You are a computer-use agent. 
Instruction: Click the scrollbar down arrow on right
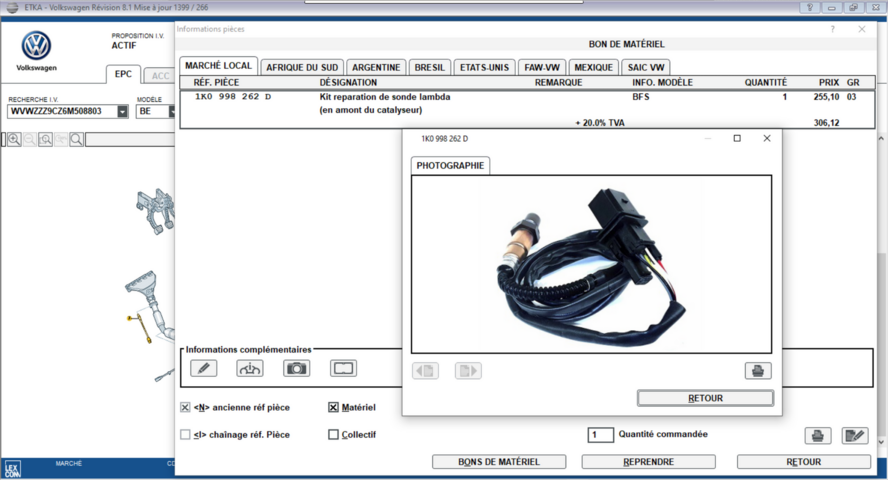881,442
